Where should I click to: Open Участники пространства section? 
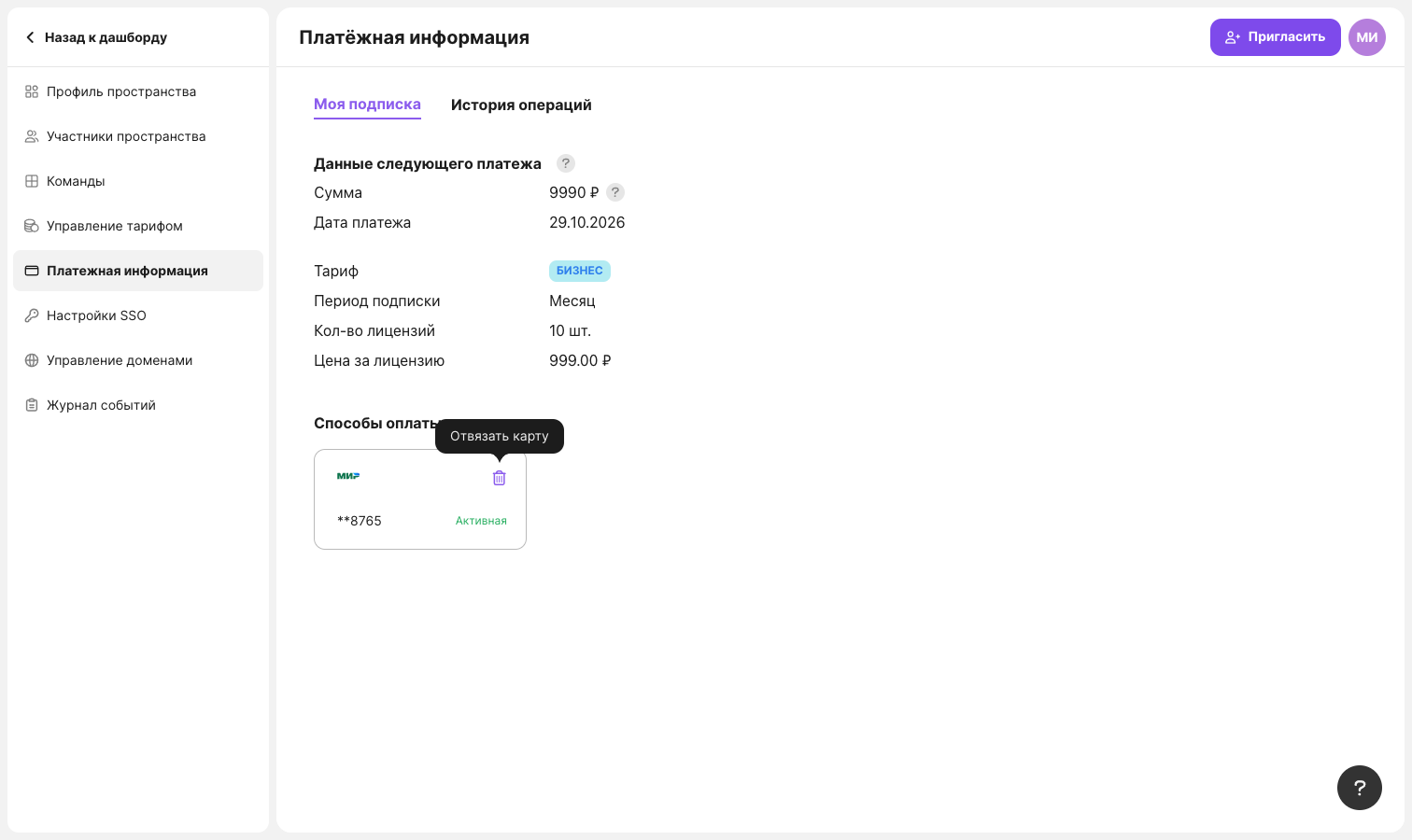coord(138,136)
